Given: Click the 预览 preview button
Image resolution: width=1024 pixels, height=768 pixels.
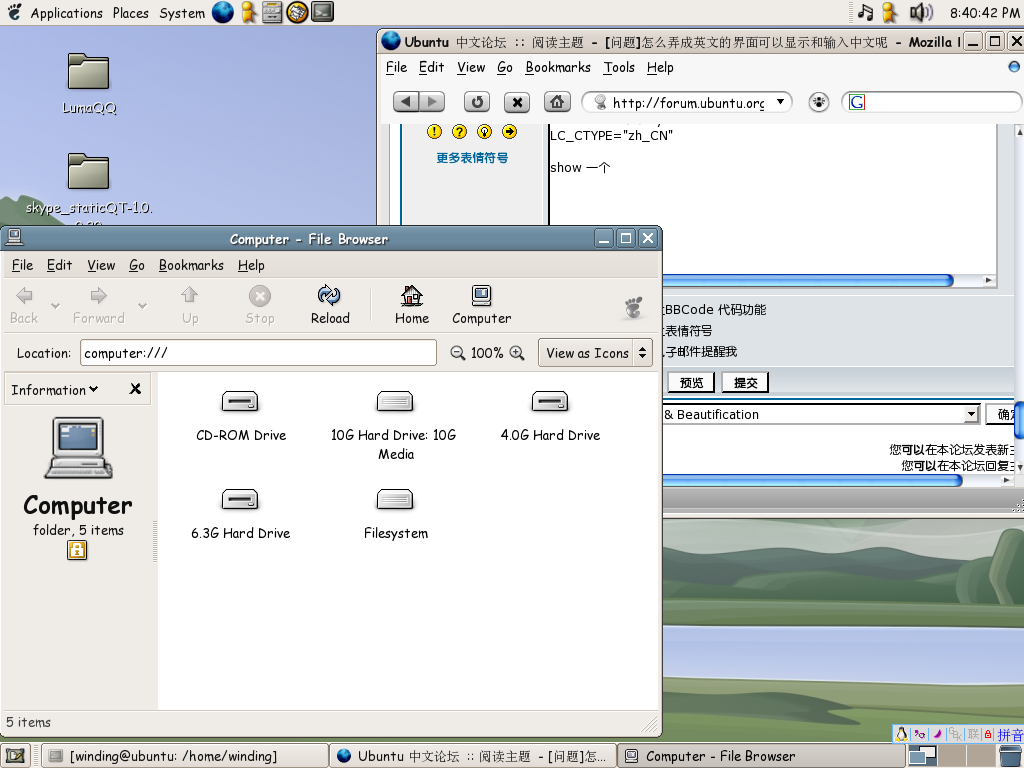Looking at the screenshot, I should click(x=691, y=383).
